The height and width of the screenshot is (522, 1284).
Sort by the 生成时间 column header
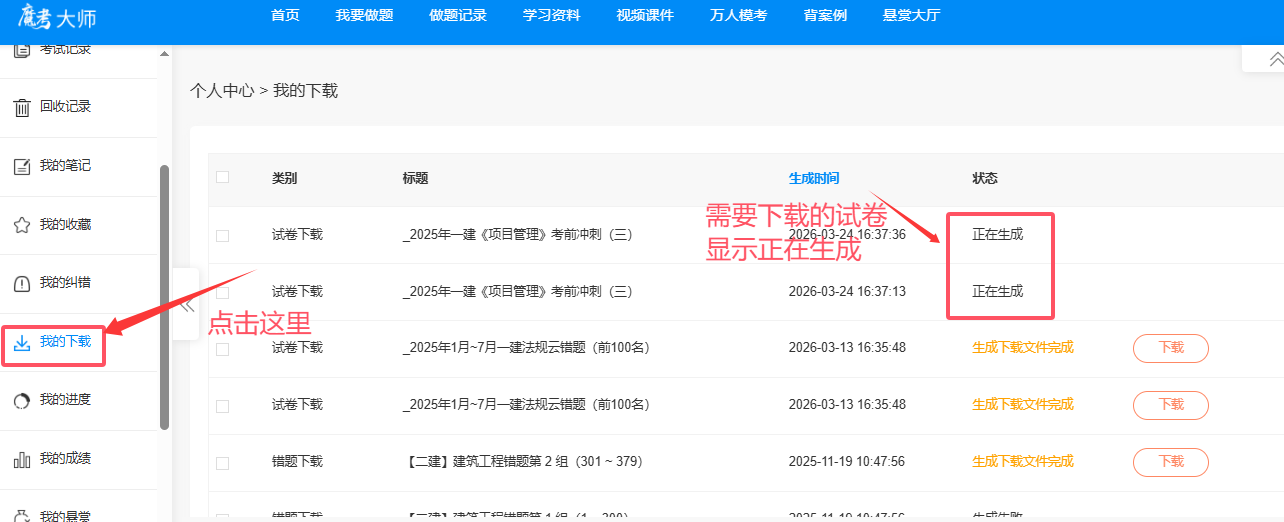tap(813, 178)
